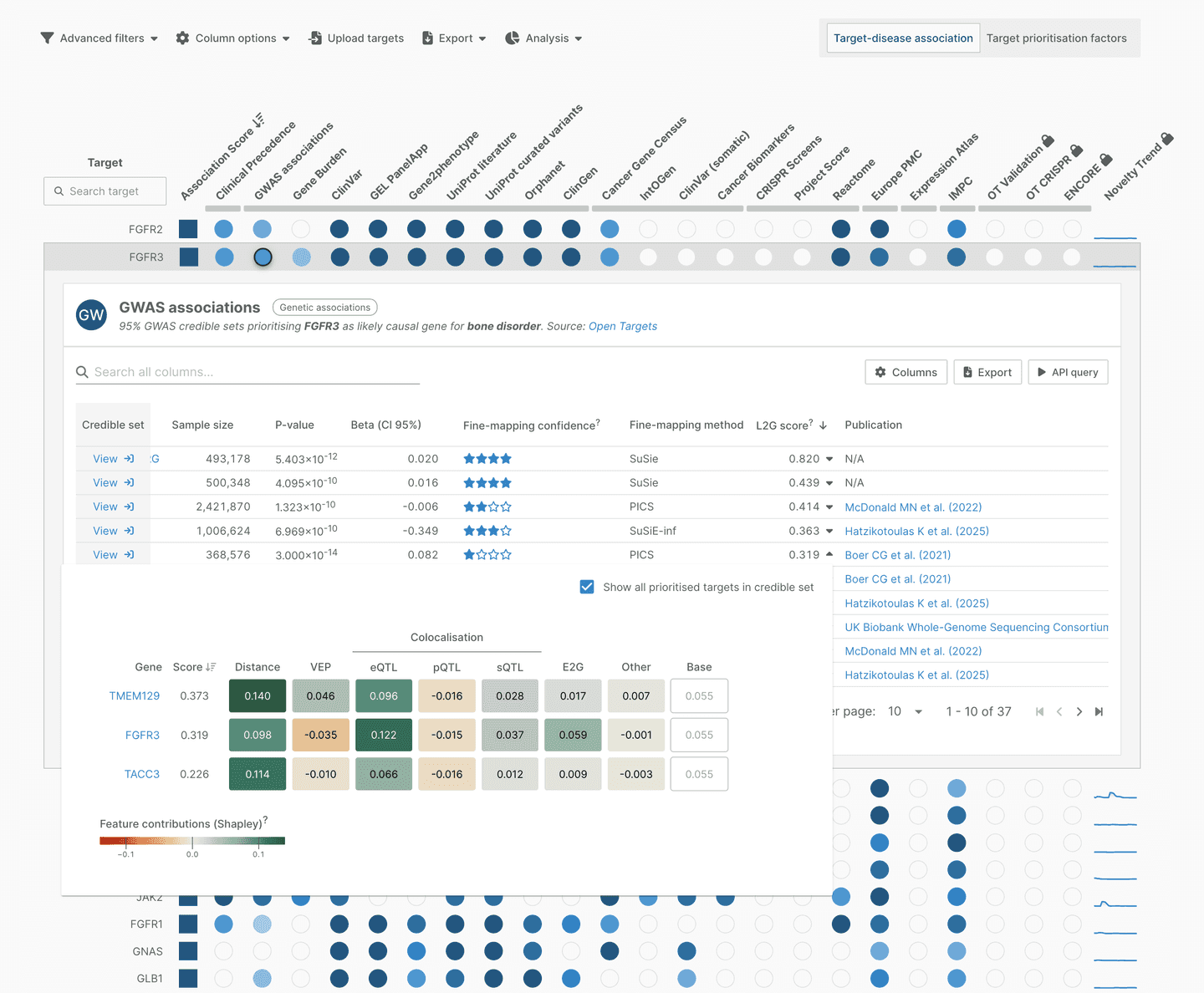1204x993 pixels.
Task: Click FGFR2 IMPC circle
Action: pyautogui.click(x=957, y=229)
